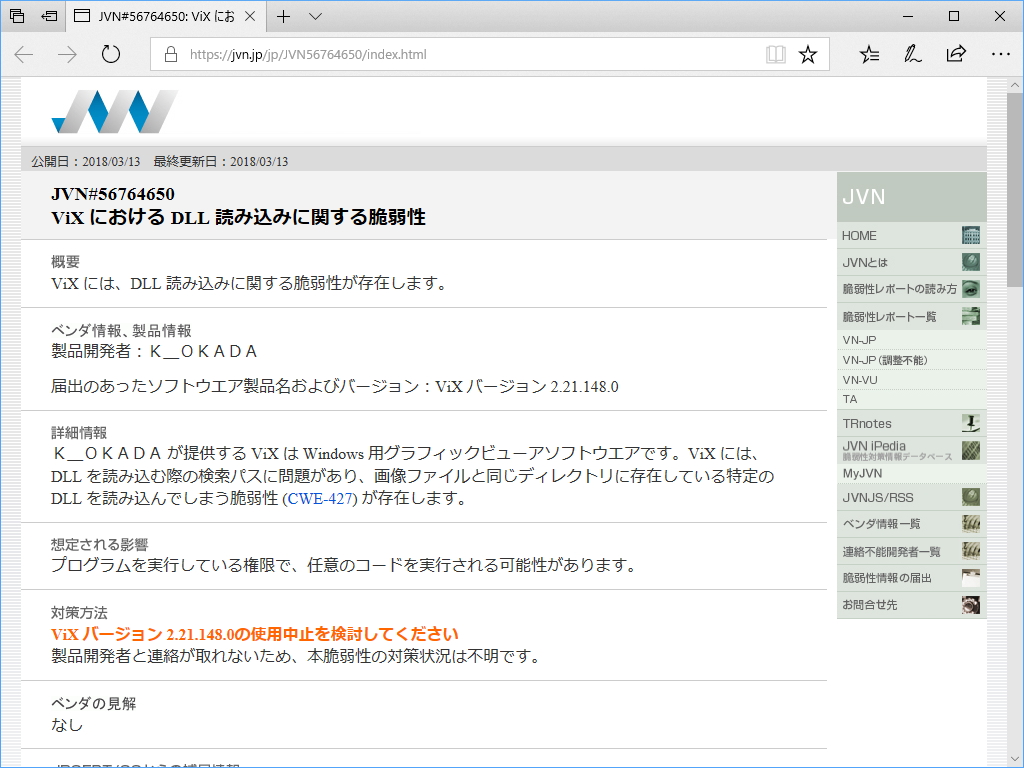This screenshot has width=1024, height=768.
Task: Share this page via the share icon
Action: (x=956, y=55)
